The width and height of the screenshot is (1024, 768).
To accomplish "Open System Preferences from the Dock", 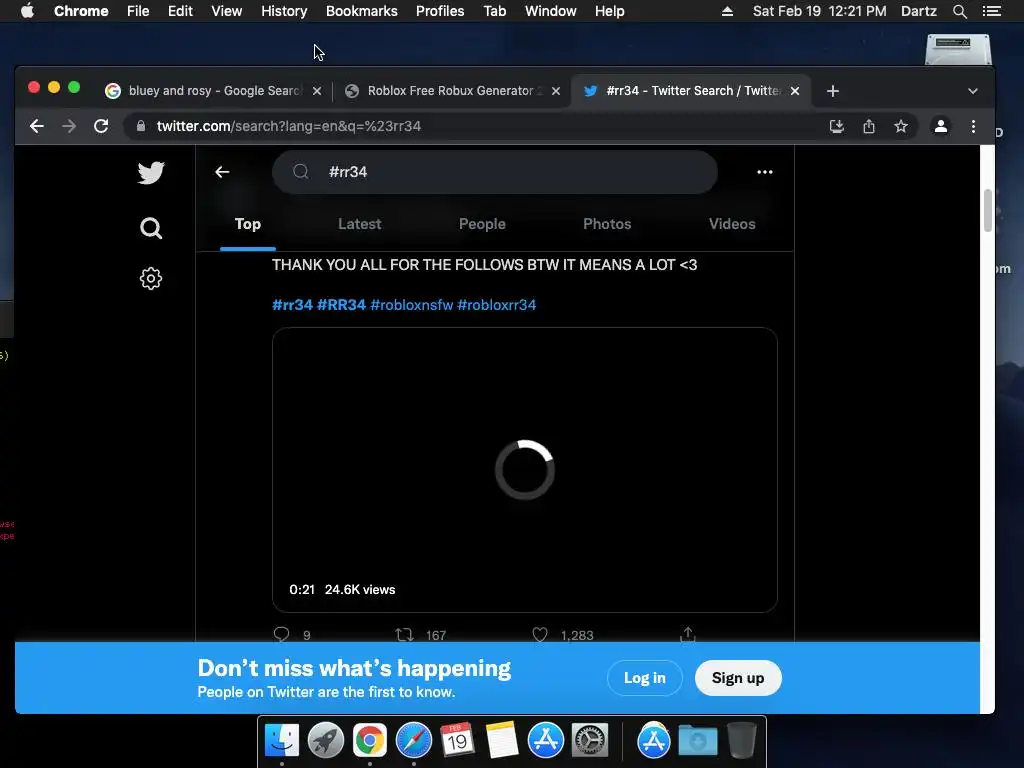I will 590,741.
